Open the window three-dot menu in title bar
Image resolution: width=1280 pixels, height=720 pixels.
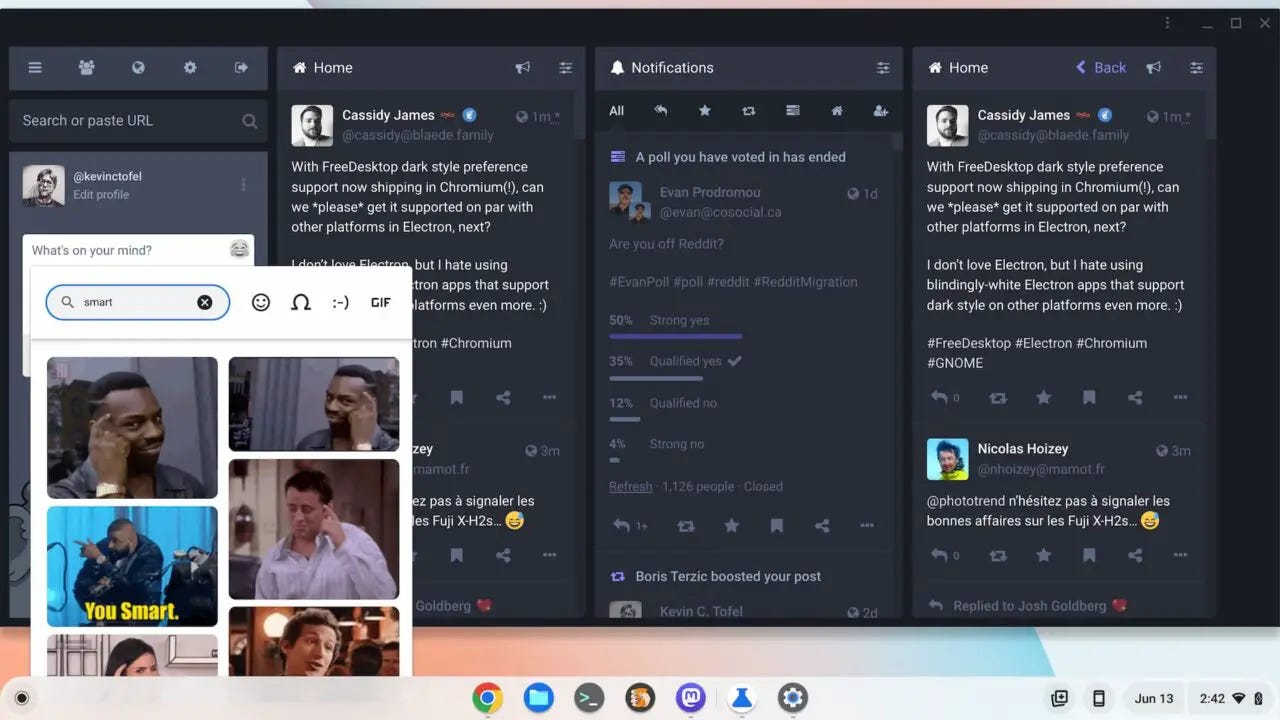click(x=1167, y=23)
